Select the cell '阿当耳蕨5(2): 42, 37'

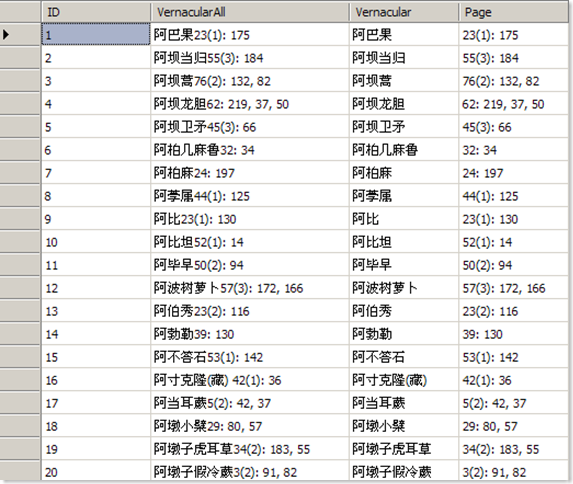pyautogui.click(x=250, y=403)
